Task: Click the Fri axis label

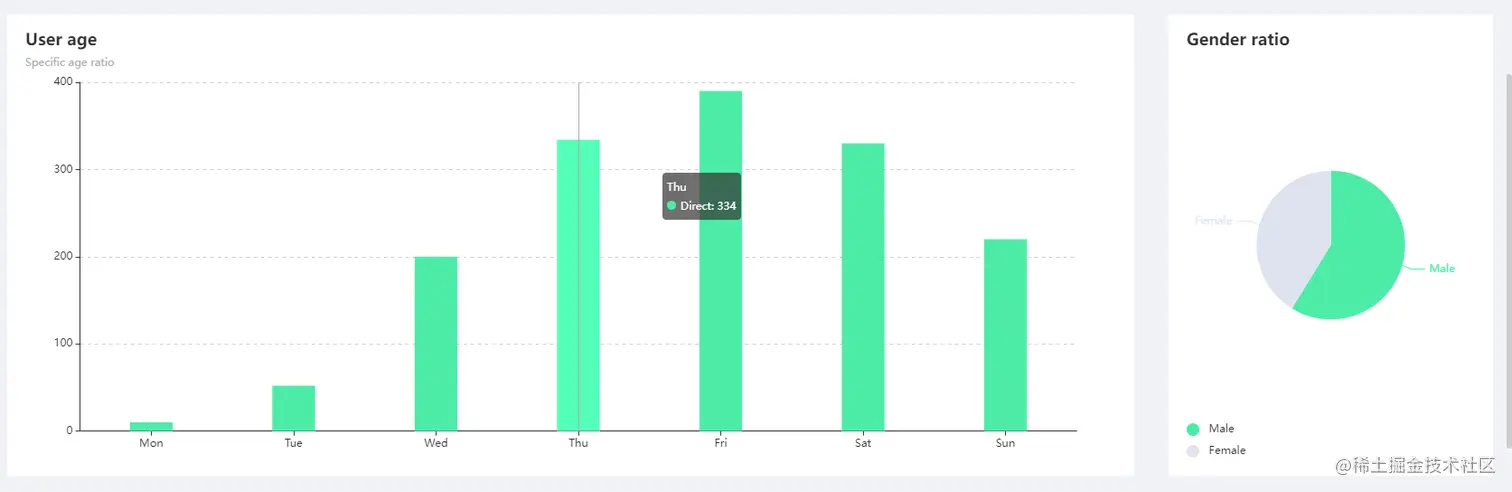Action: [720, 443]
